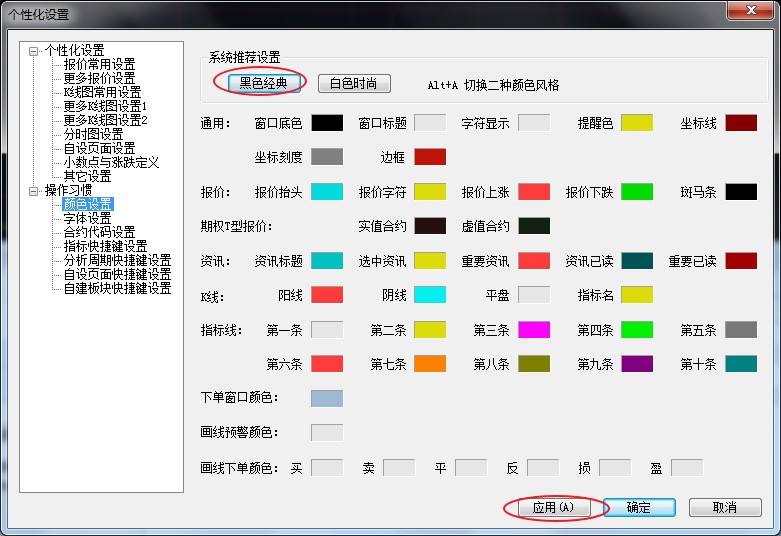Collapse the 操作习惯 tree node
The width and height of the screenshot is (781, 536).
click(35, 190)
